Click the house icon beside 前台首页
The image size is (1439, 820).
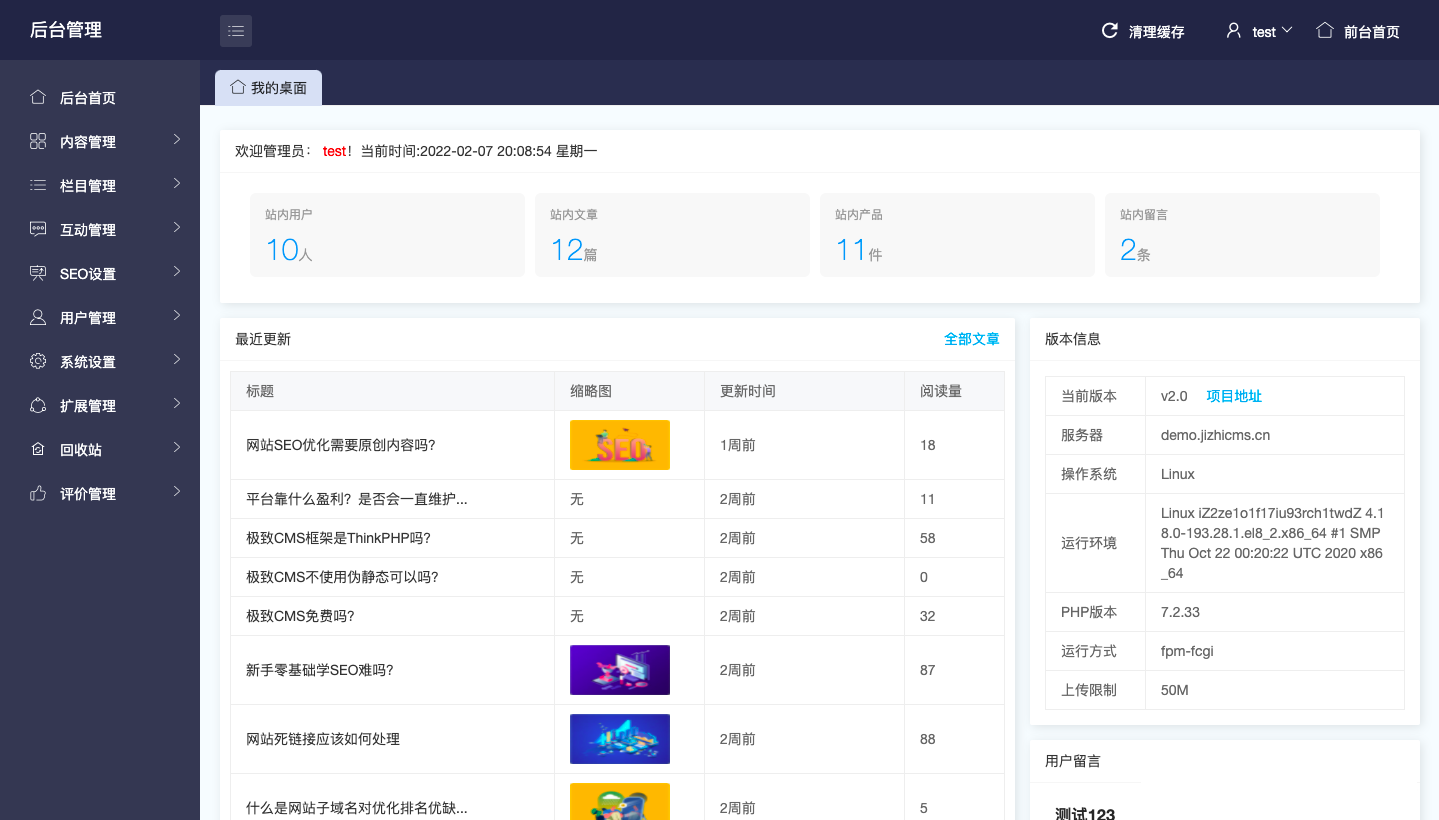point(1325,31)
